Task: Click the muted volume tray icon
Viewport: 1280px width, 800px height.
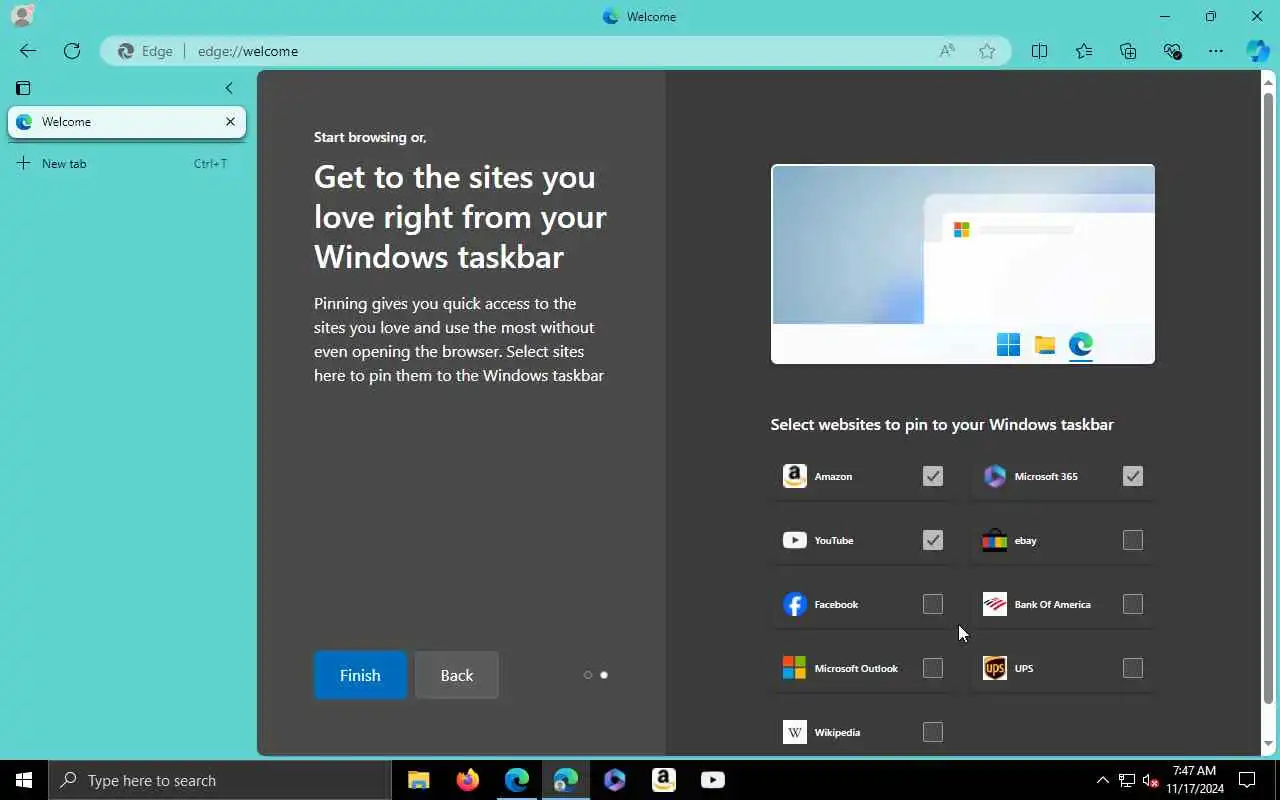Action: 1150,781
